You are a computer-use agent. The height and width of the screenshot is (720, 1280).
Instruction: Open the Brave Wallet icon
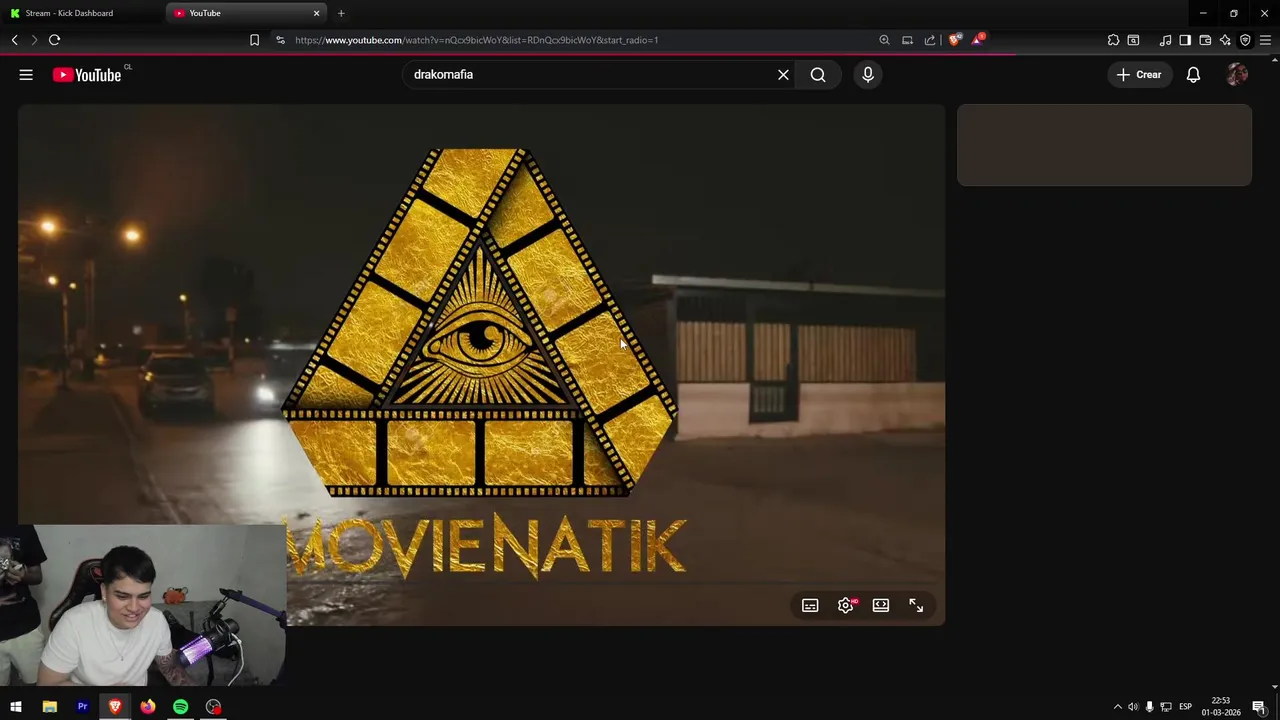pos(1205,40)
